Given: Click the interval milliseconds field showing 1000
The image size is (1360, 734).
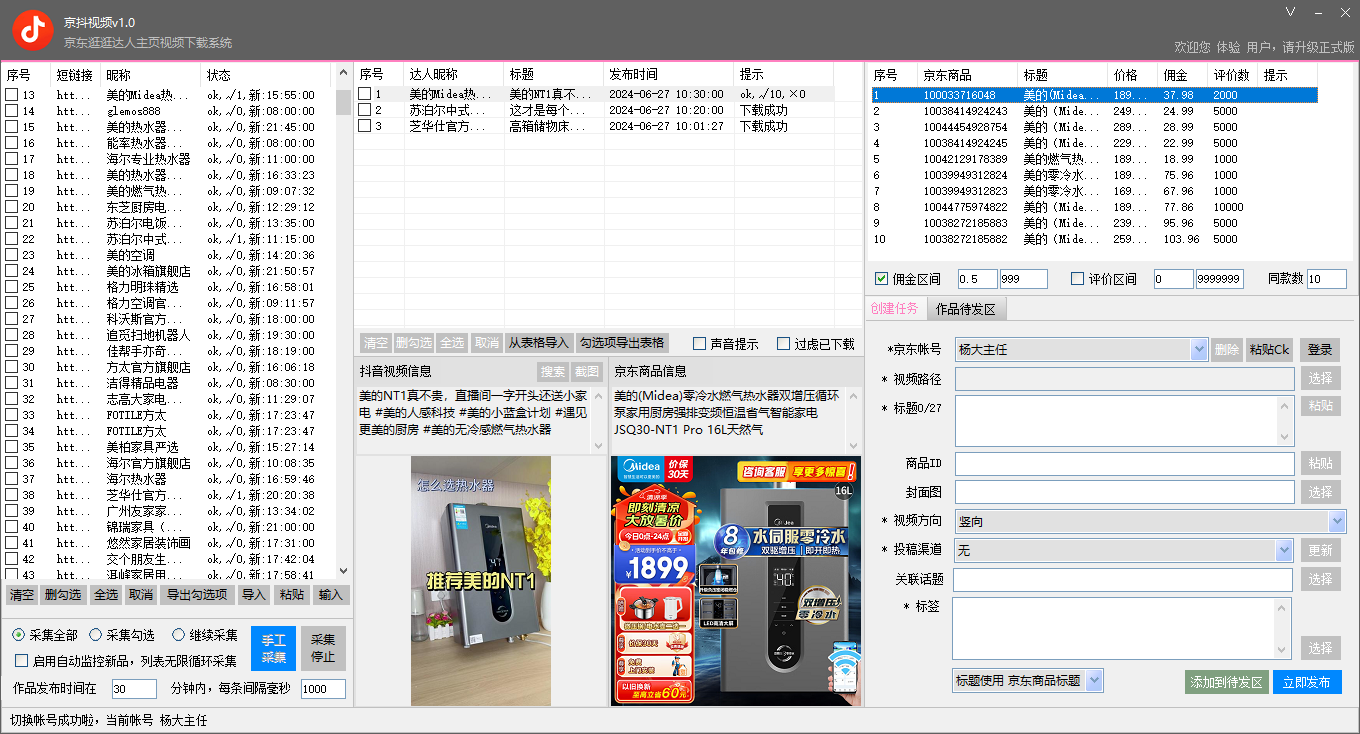Looking at the screenshot, I should click(323, 689).
